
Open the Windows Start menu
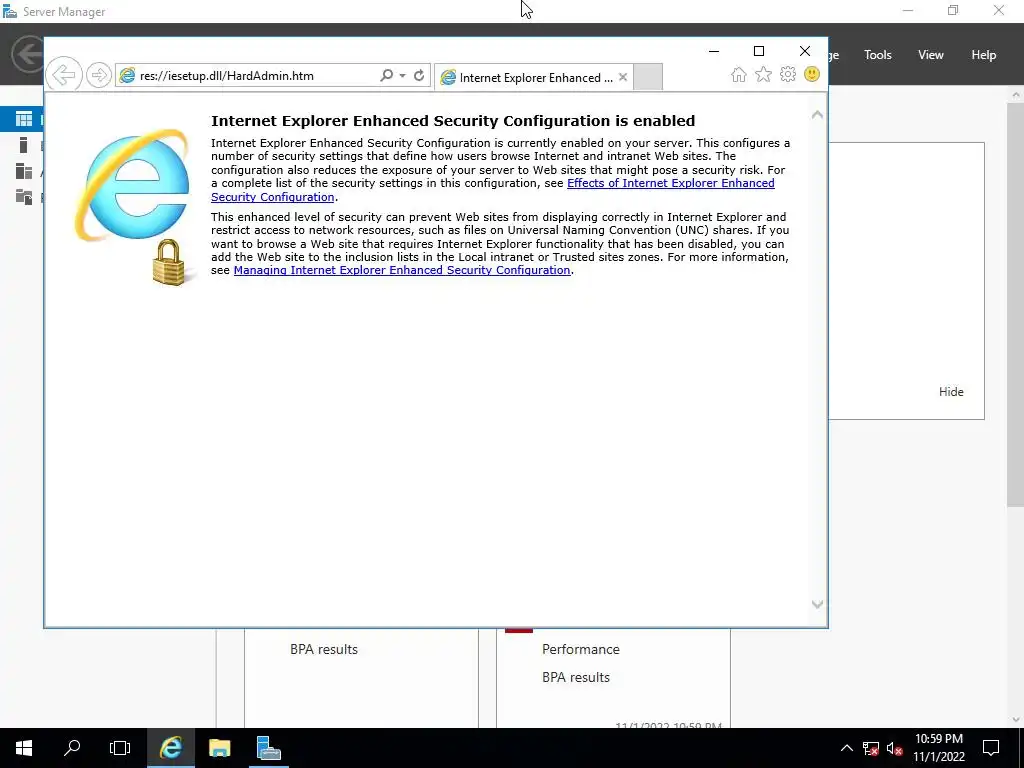click(24, 748)
